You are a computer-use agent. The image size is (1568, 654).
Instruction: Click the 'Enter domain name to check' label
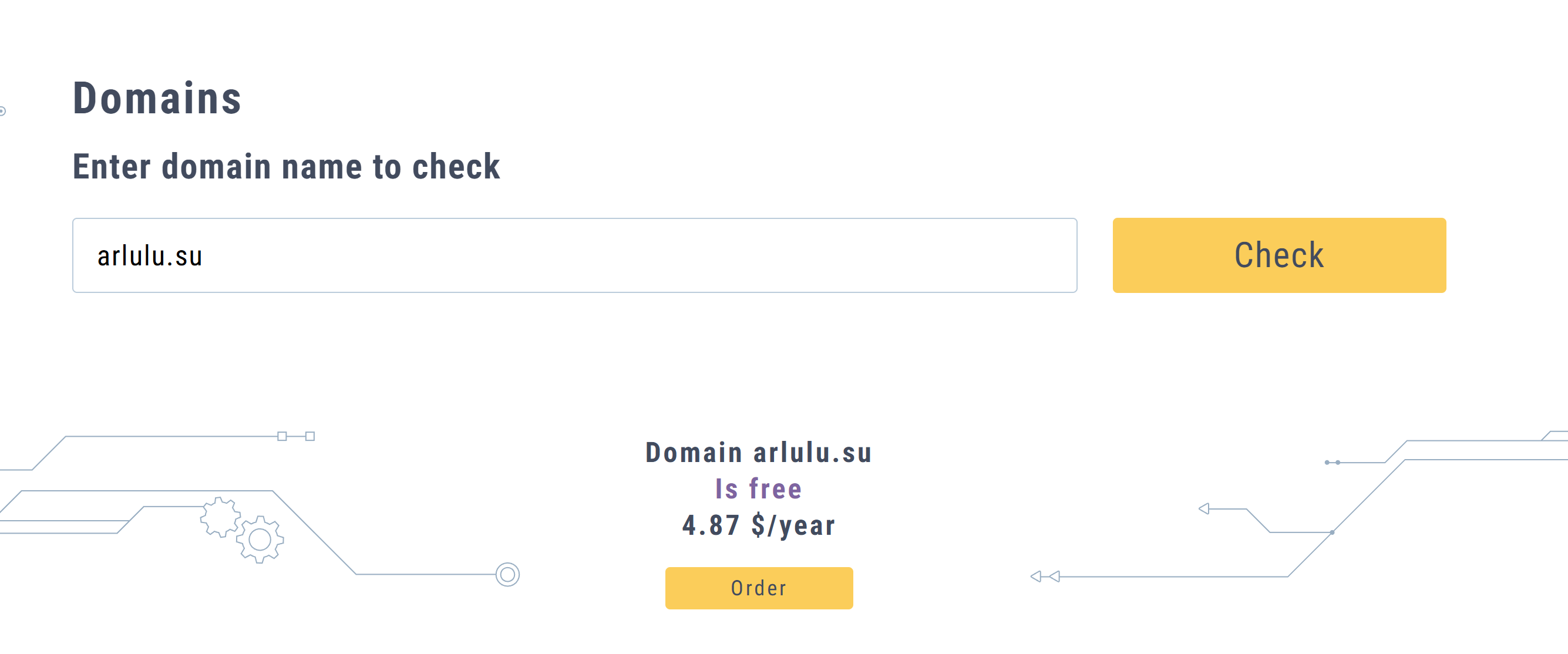286,167
